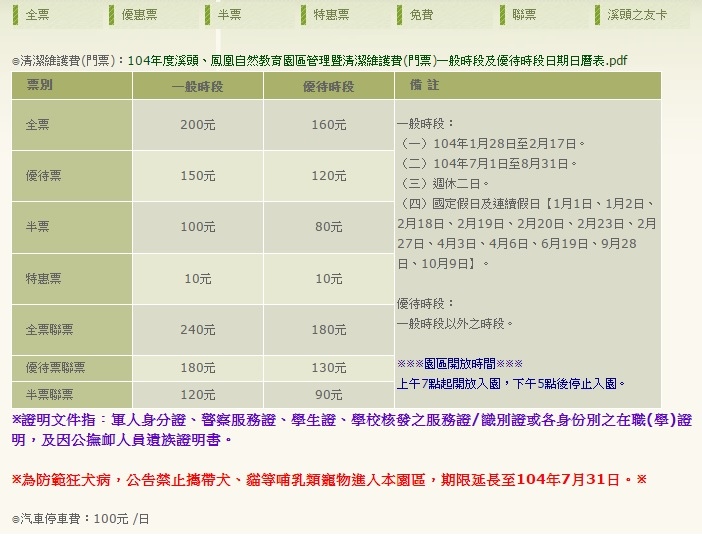
Task: Click the 一般時段 column header
Action: click(197, 86)
